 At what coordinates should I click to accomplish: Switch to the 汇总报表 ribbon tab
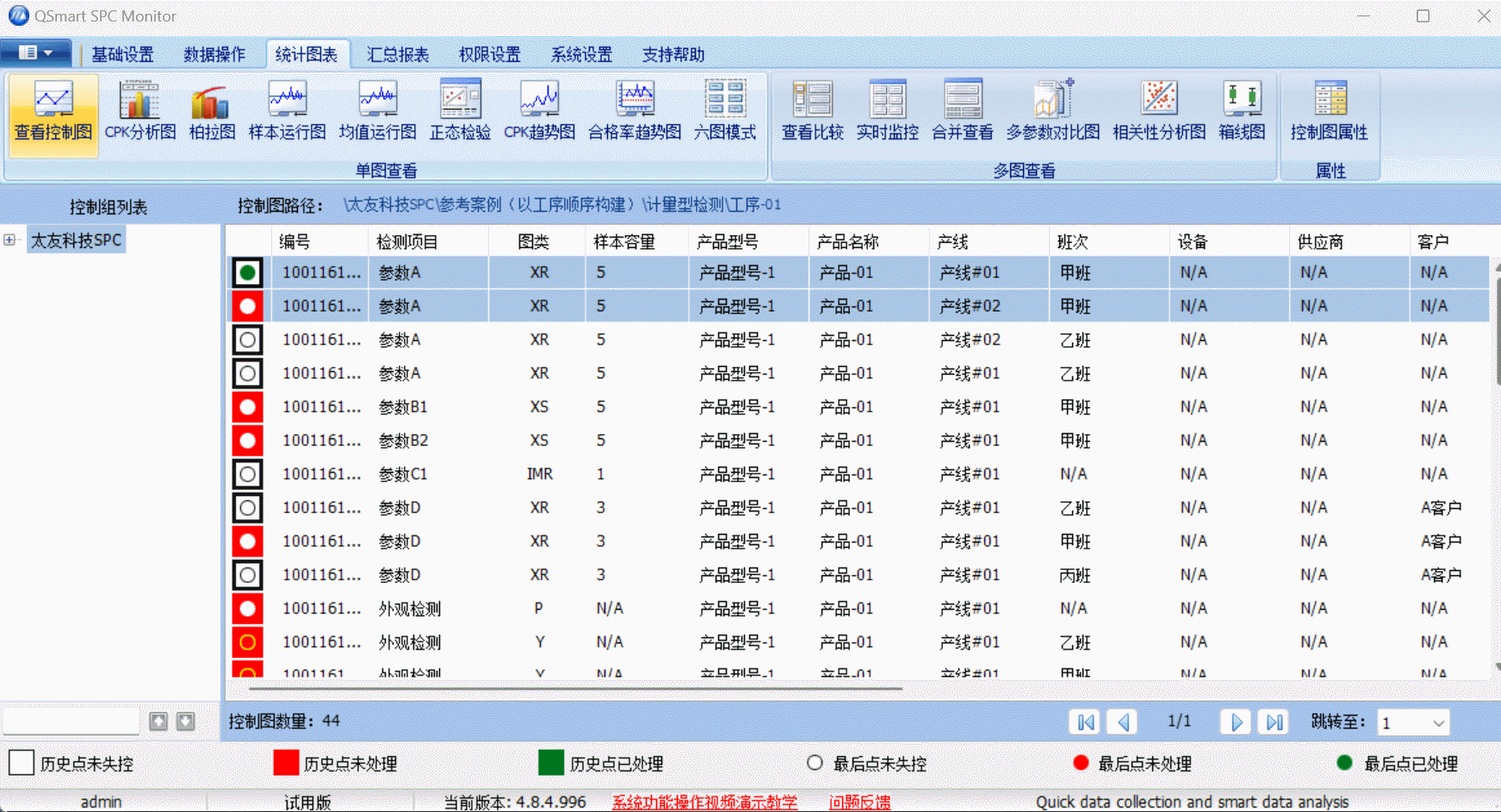pyautogui.click(x=396, y=53)
